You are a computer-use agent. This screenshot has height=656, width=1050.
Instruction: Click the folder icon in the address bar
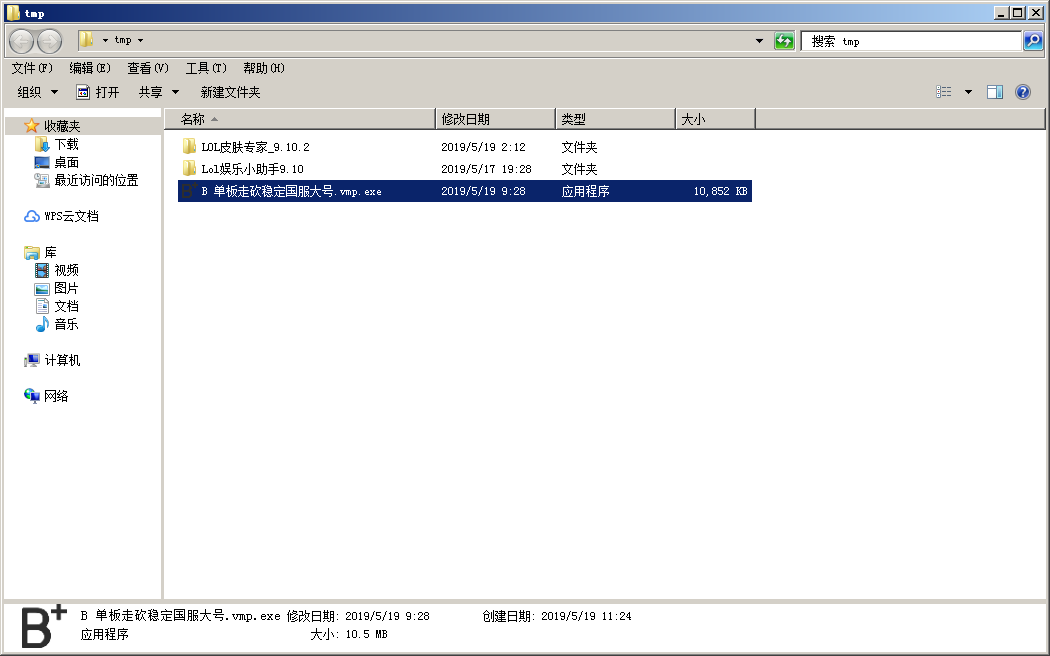86,39
